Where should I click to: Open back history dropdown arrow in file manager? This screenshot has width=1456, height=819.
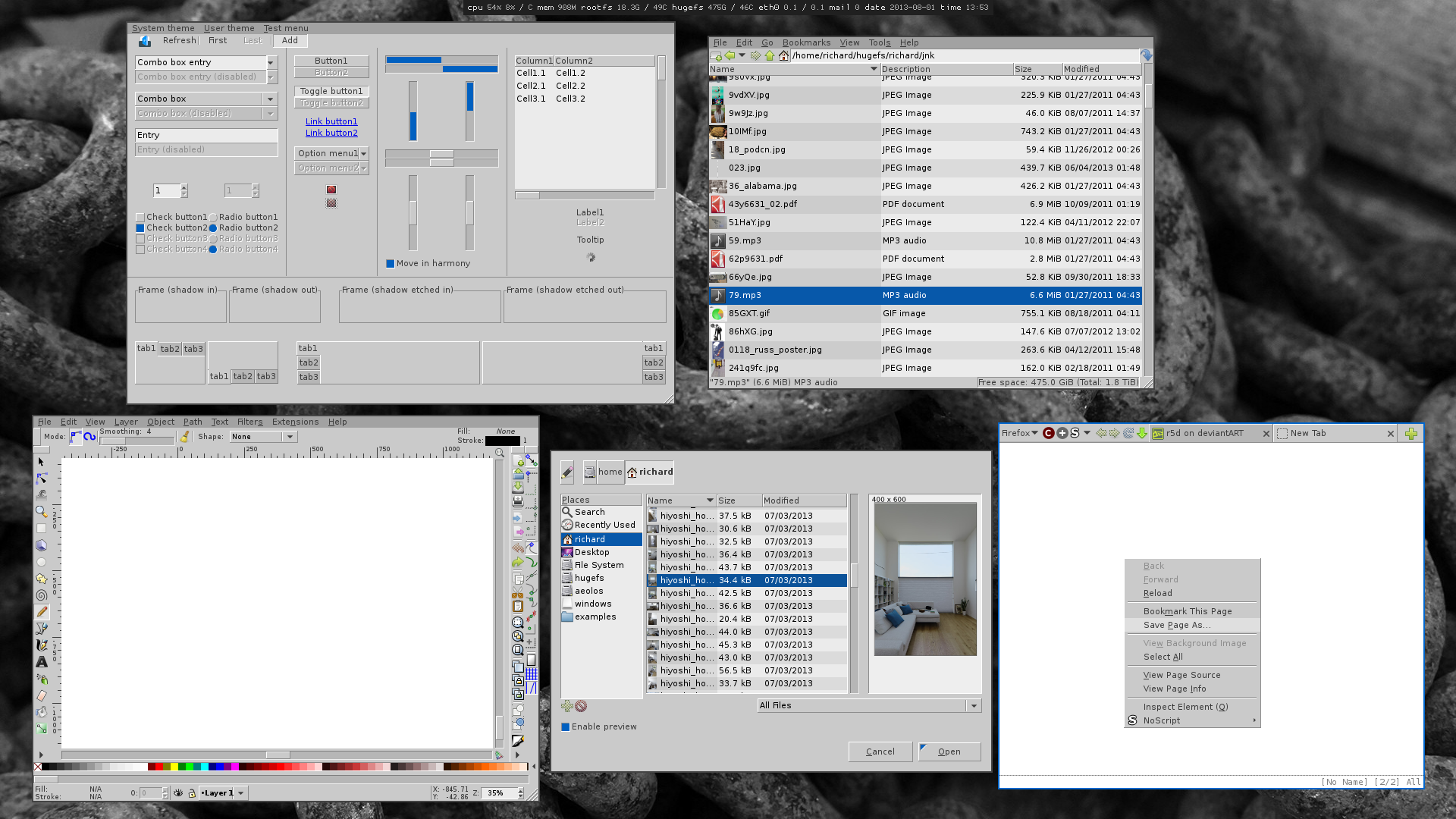tap(742, 55)
